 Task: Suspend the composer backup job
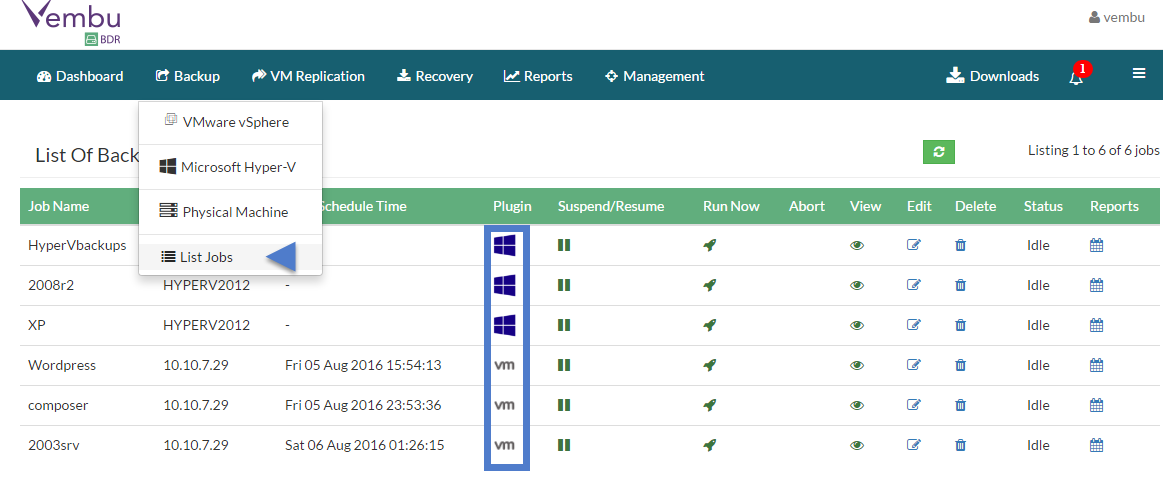(x=564, y=405)
